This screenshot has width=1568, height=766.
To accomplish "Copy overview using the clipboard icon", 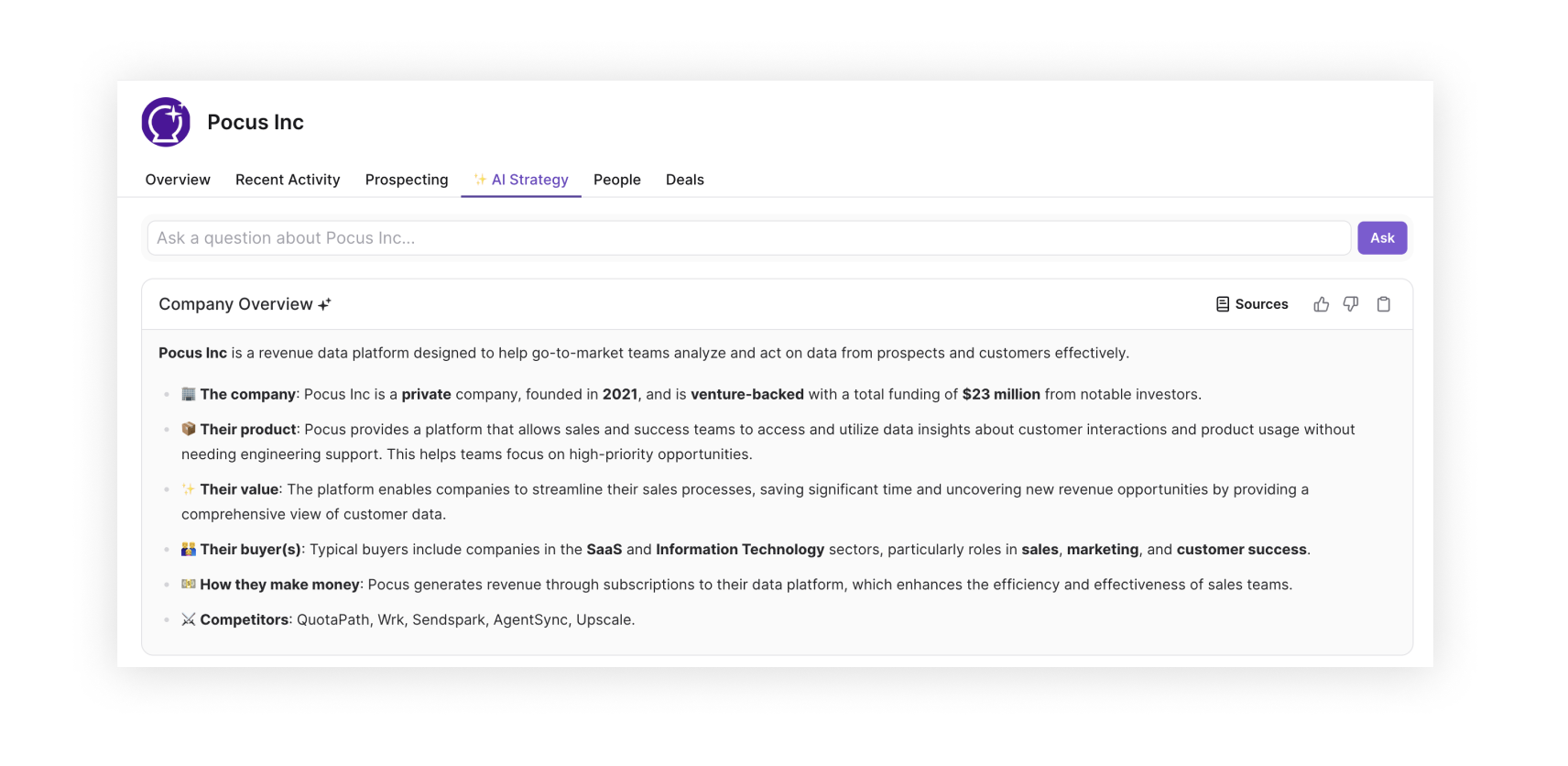I will [1384, 304].
